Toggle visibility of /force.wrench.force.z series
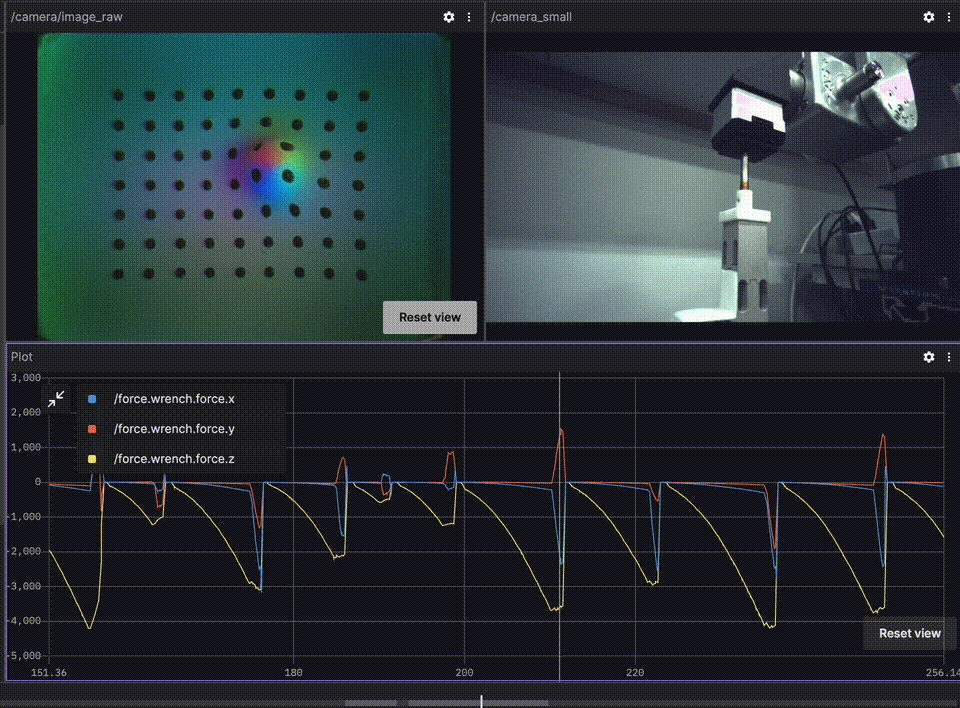Viewport: 960px width, 708px height. point(174,459)
